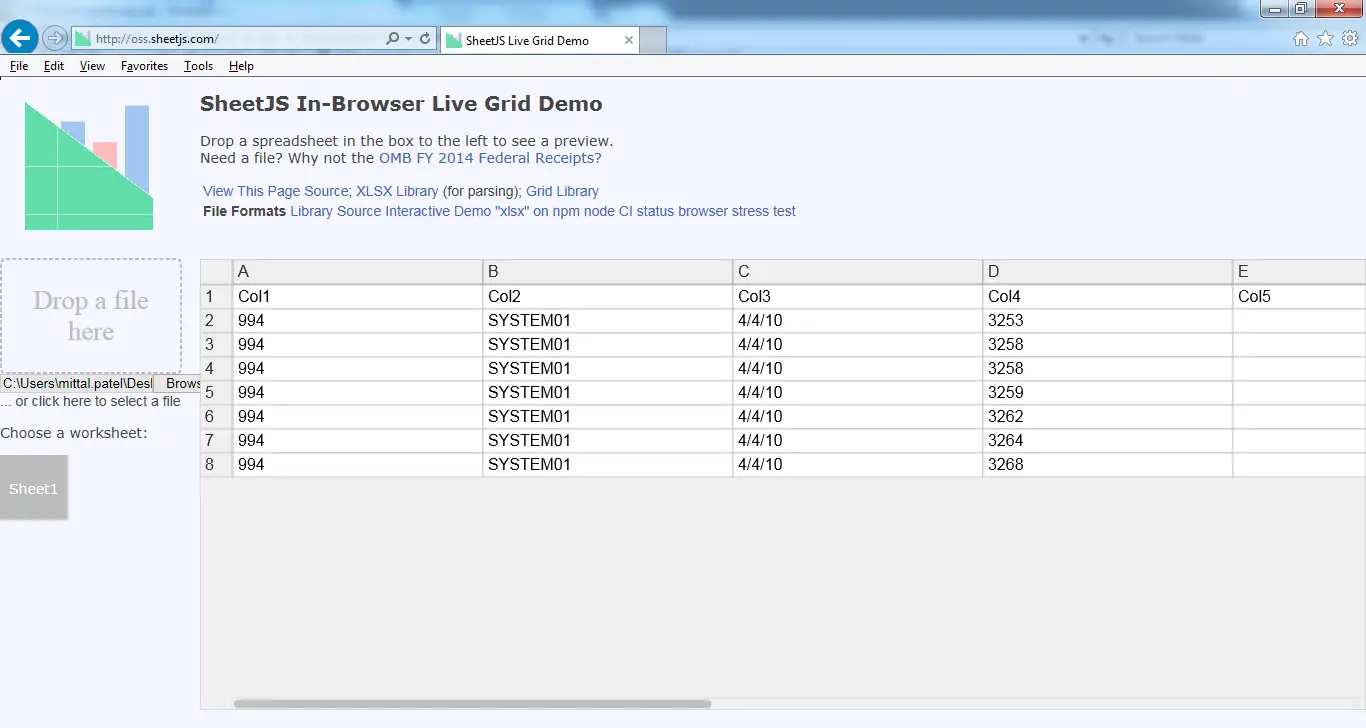Restore down the browser window
The height and width of the screenshot is (728, 1366).
[x=1301, y=9]
